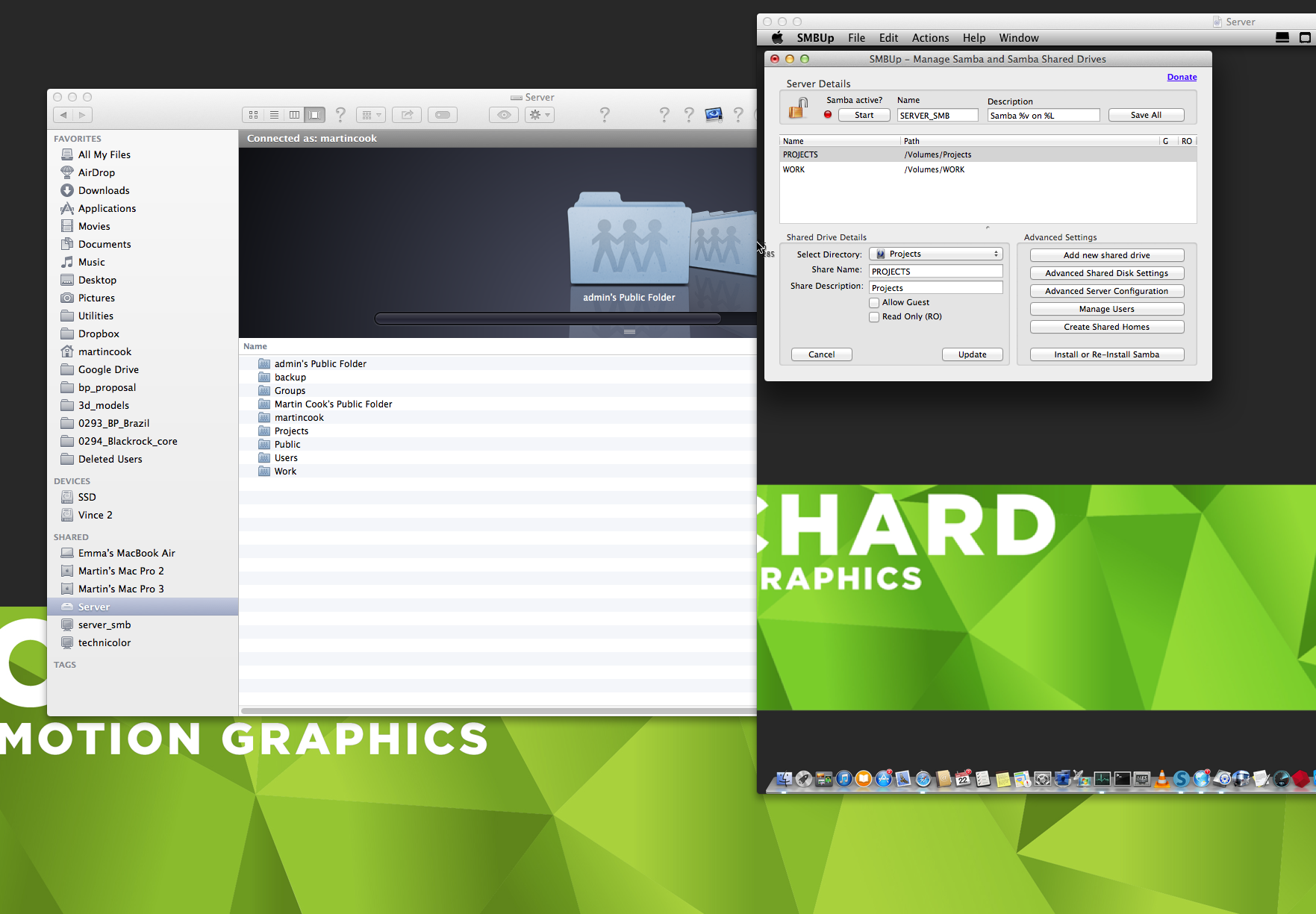Open Calendar from the Dock
The height and width of the screenshot is (914, 1316).
(963, 779)
